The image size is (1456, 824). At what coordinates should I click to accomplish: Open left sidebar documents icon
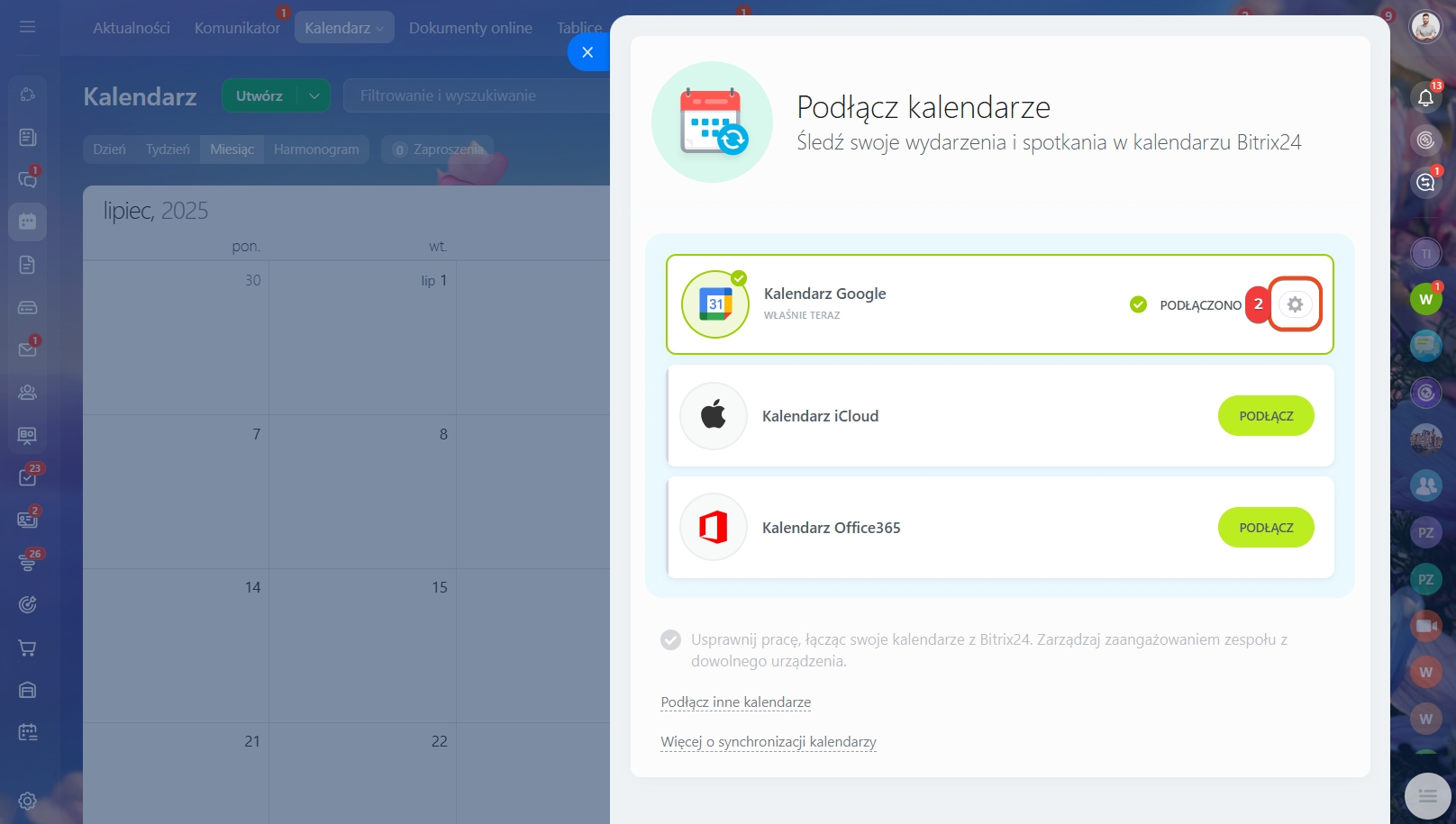[x=27, y=265]
